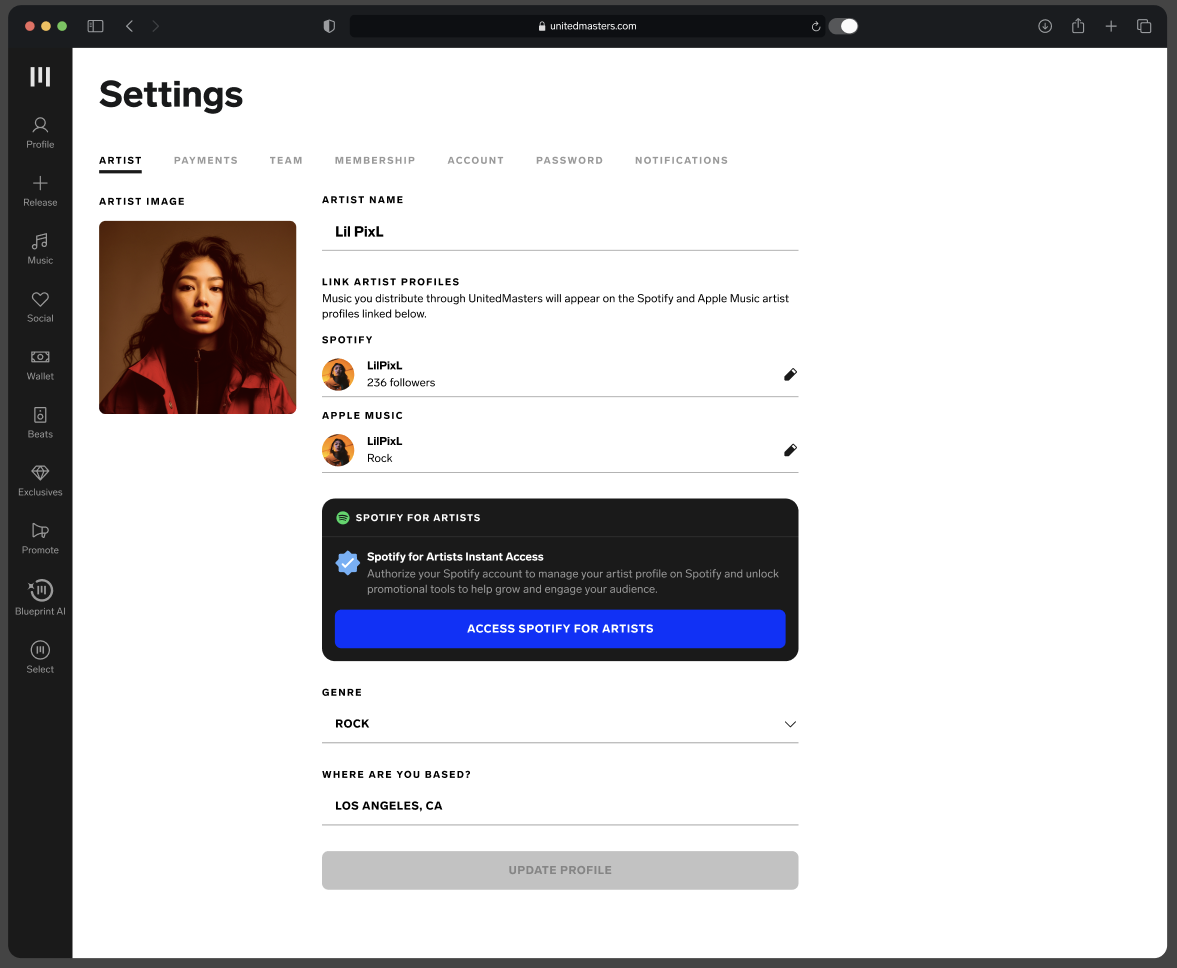Image resolution: width=1177 pixels, height=968 pixels.
Task: Go to Beats in the sidebar
Action: (40, 423)
